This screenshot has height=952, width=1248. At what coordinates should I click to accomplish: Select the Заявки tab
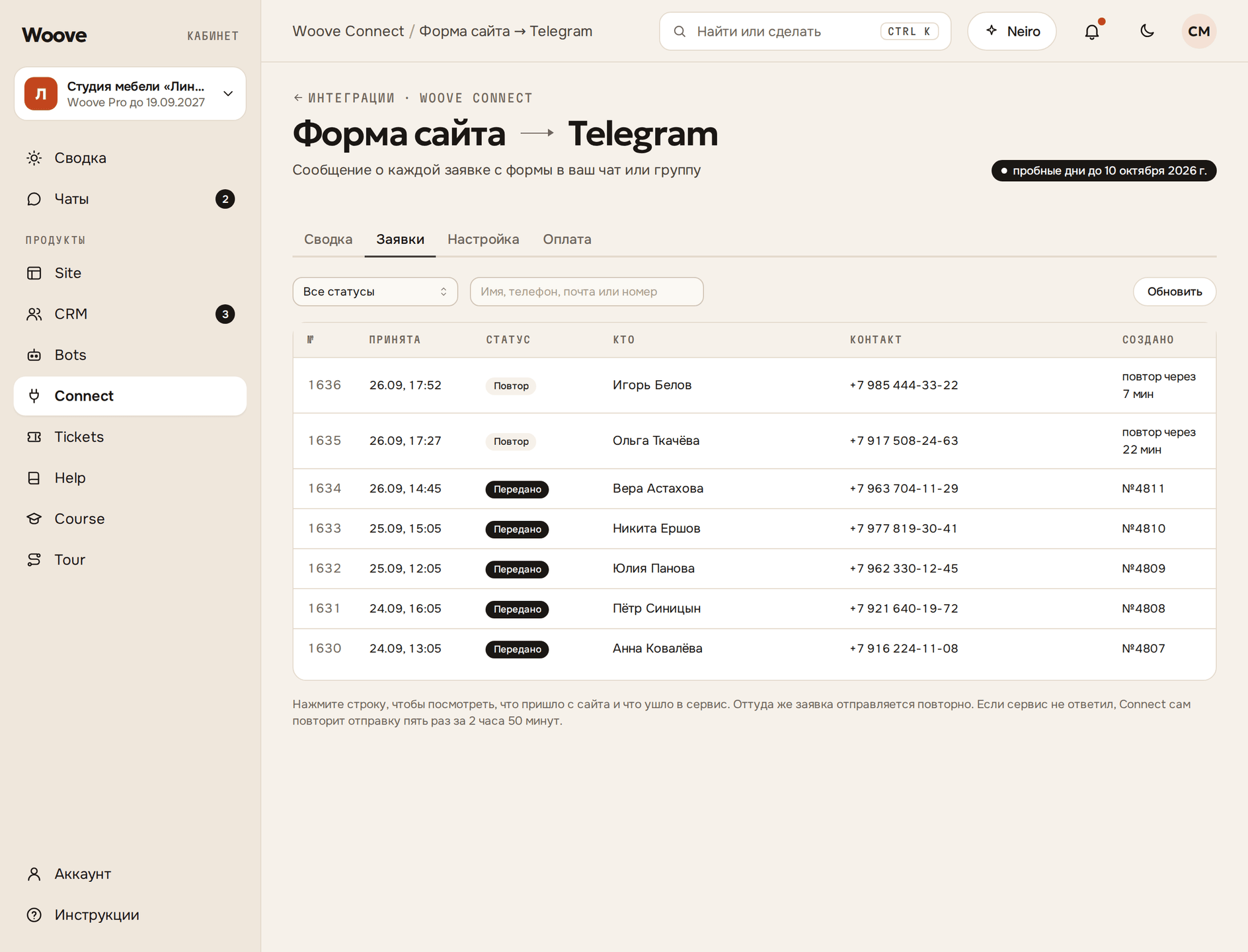pyautogui.click(x=401, y=239)
